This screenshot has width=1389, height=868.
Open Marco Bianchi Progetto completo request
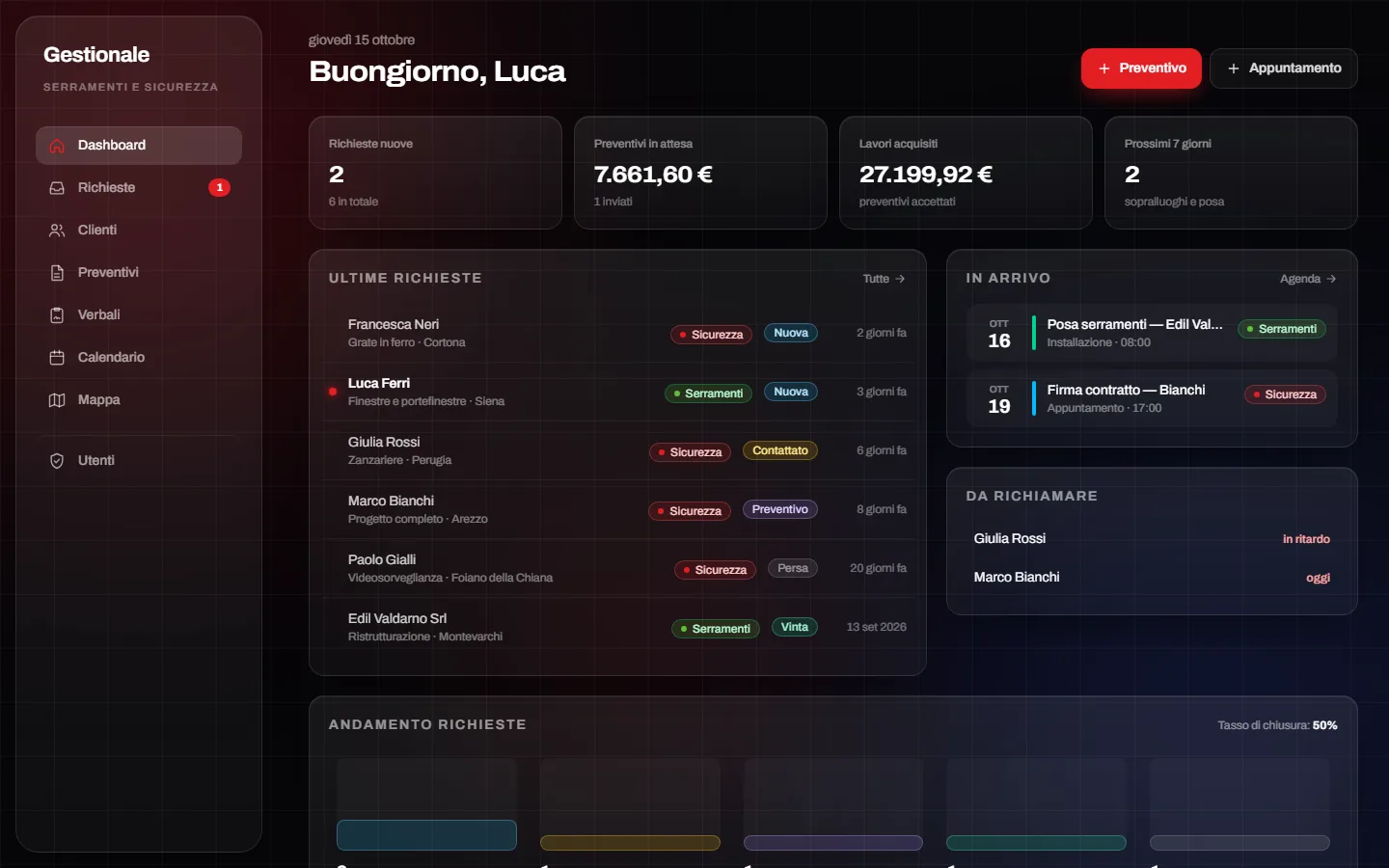[617, 509]
